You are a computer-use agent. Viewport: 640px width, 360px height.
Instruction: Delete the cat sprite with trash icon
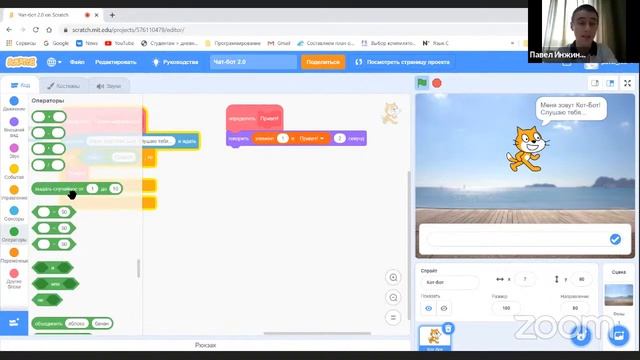coord(448,328)
